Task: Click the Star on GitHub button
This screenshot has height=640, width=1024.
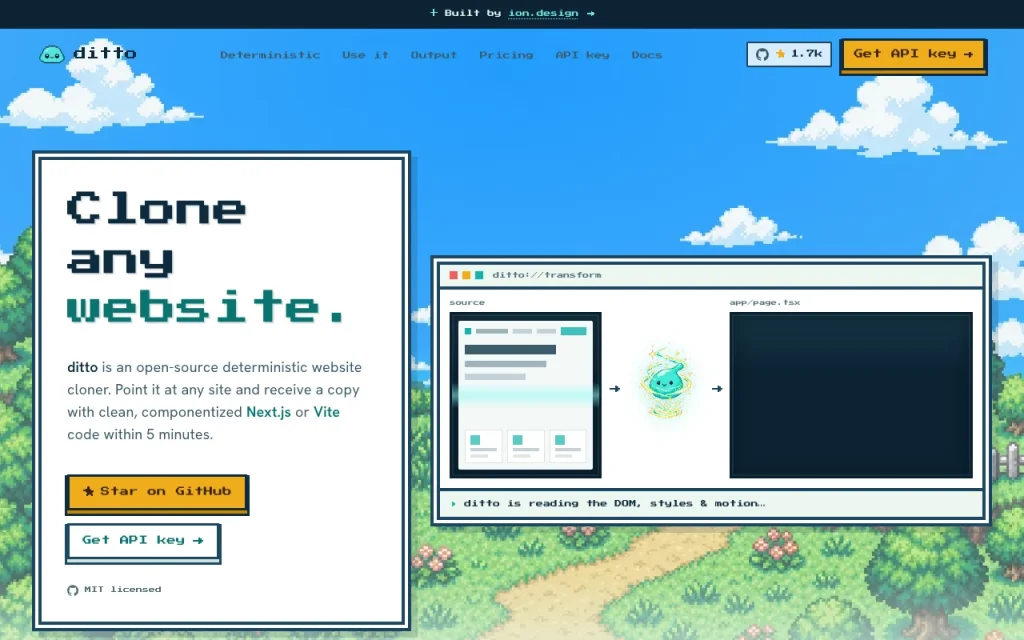Action: pos(157,494)
